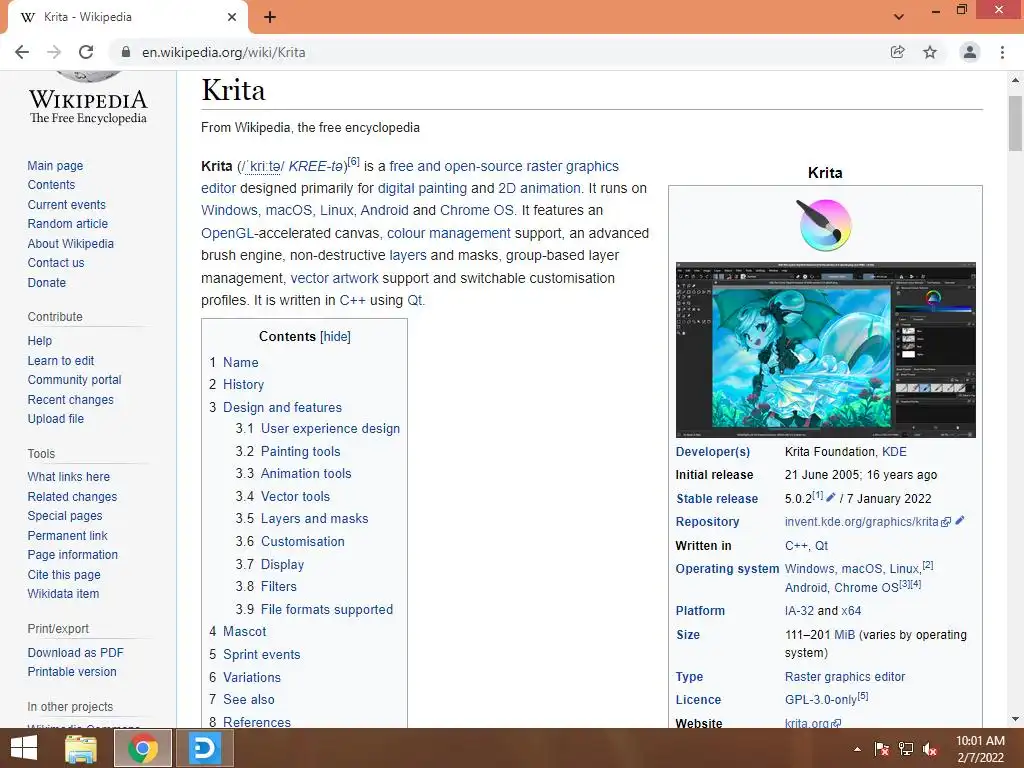This screenshot has width=1024, height=768.
Task: Click the muted volume tray icon
Action: click(x=930, y=749)
